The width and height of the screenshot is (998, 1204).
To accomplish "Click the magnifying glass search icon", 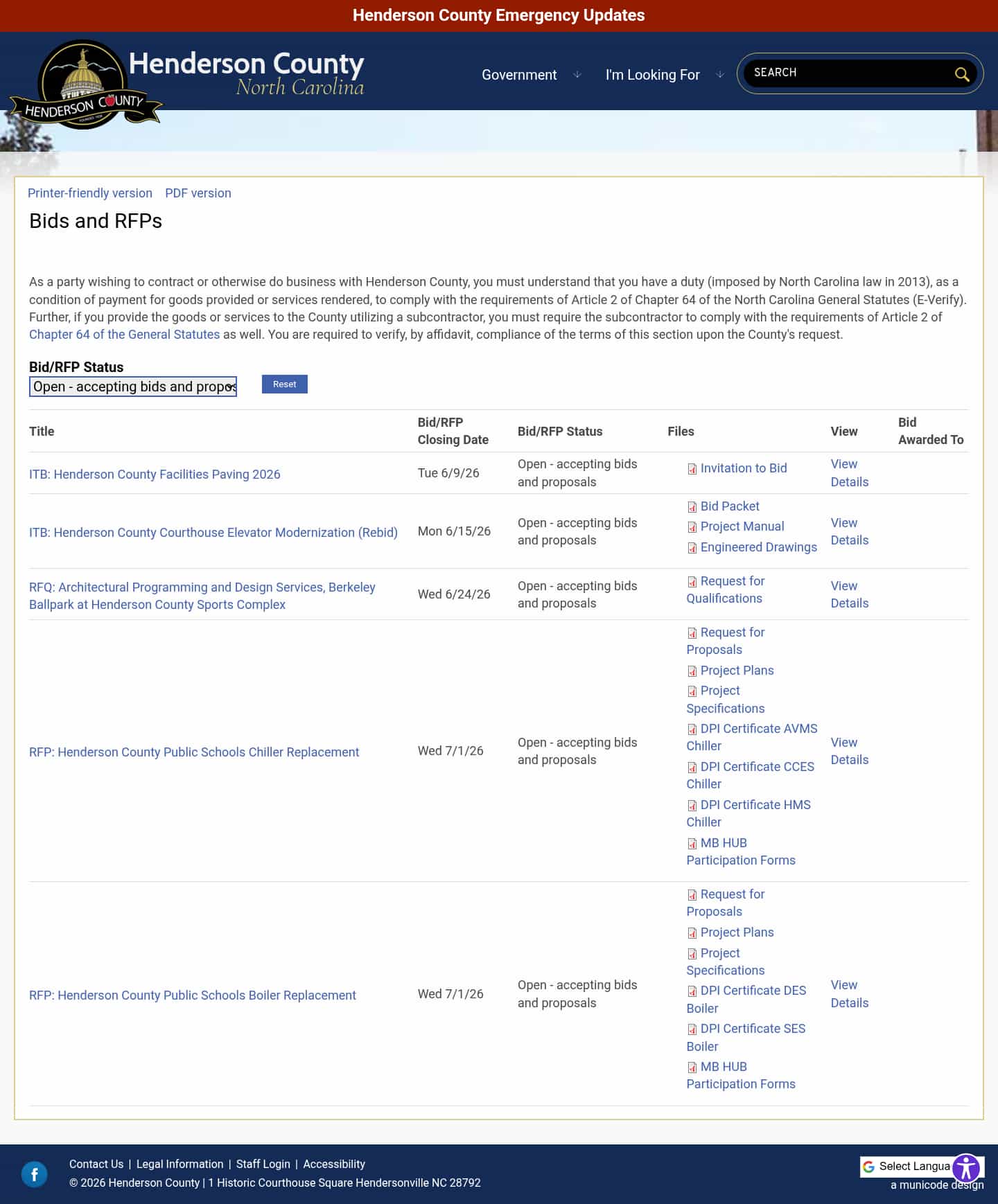I will [961, 73].
